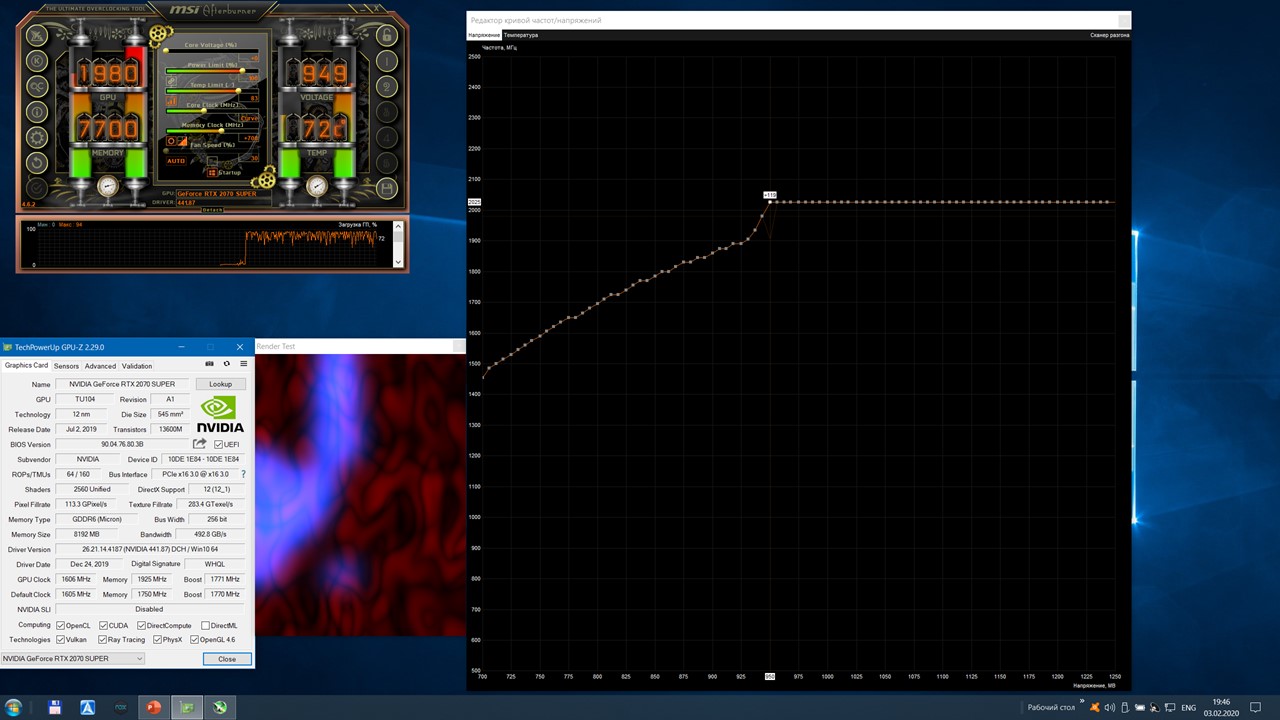Toggle the DirectCompute checkbox
Screen dimensions: 1280x720
[142, 626]
